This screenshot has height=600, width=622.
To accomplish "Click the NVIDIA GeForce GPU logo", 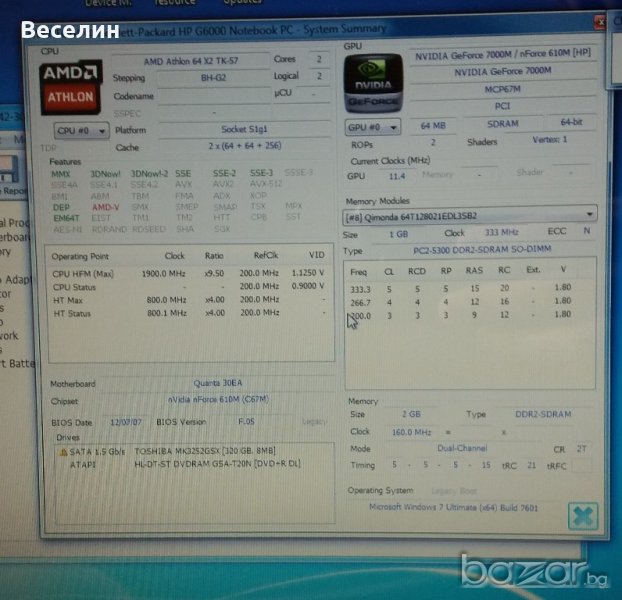I will (x=373, y=84).
